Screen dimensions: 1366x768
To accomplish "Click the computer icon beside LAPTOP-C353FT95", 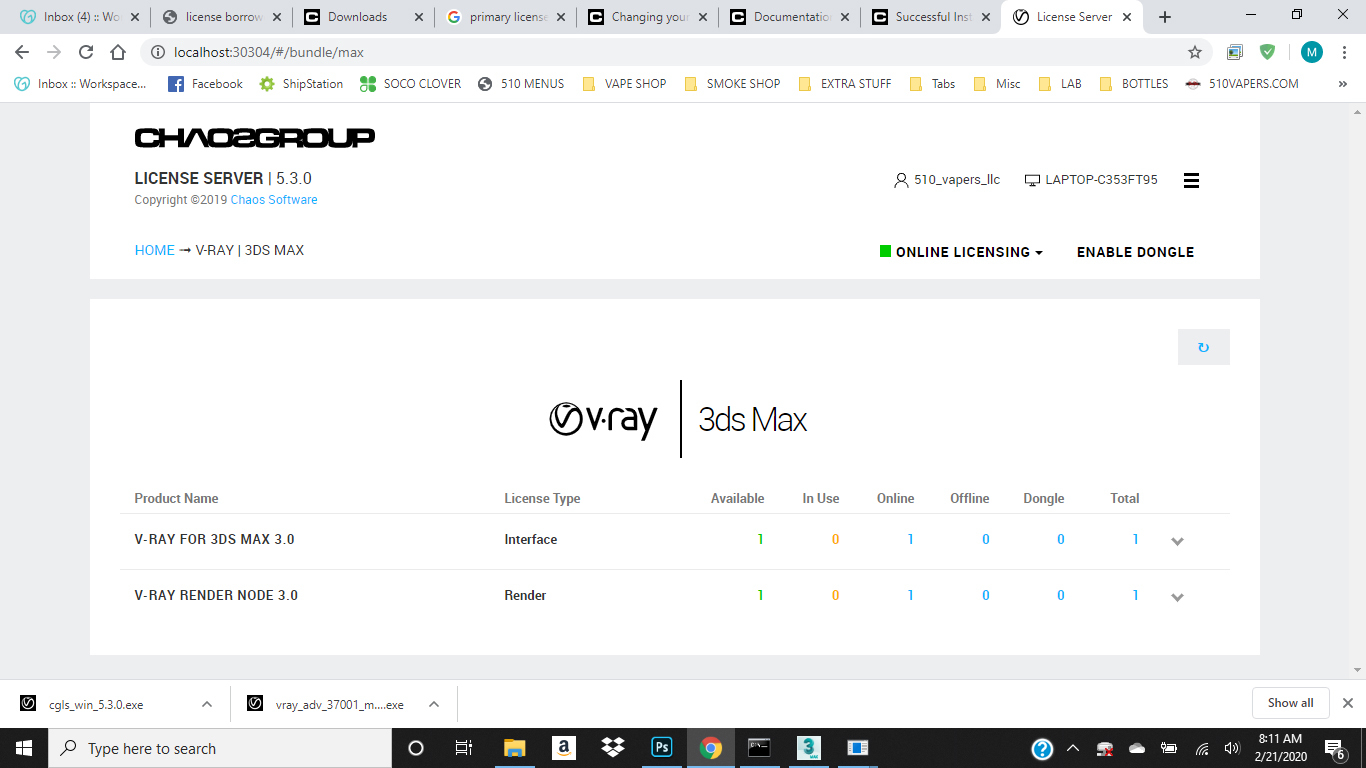I will pos(1032,180).
